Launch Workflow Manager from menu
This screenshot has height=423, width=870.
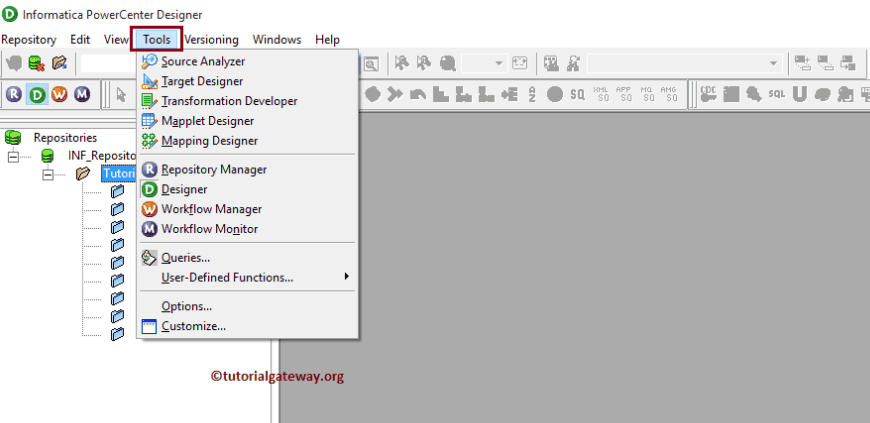(x=248, y=209)
